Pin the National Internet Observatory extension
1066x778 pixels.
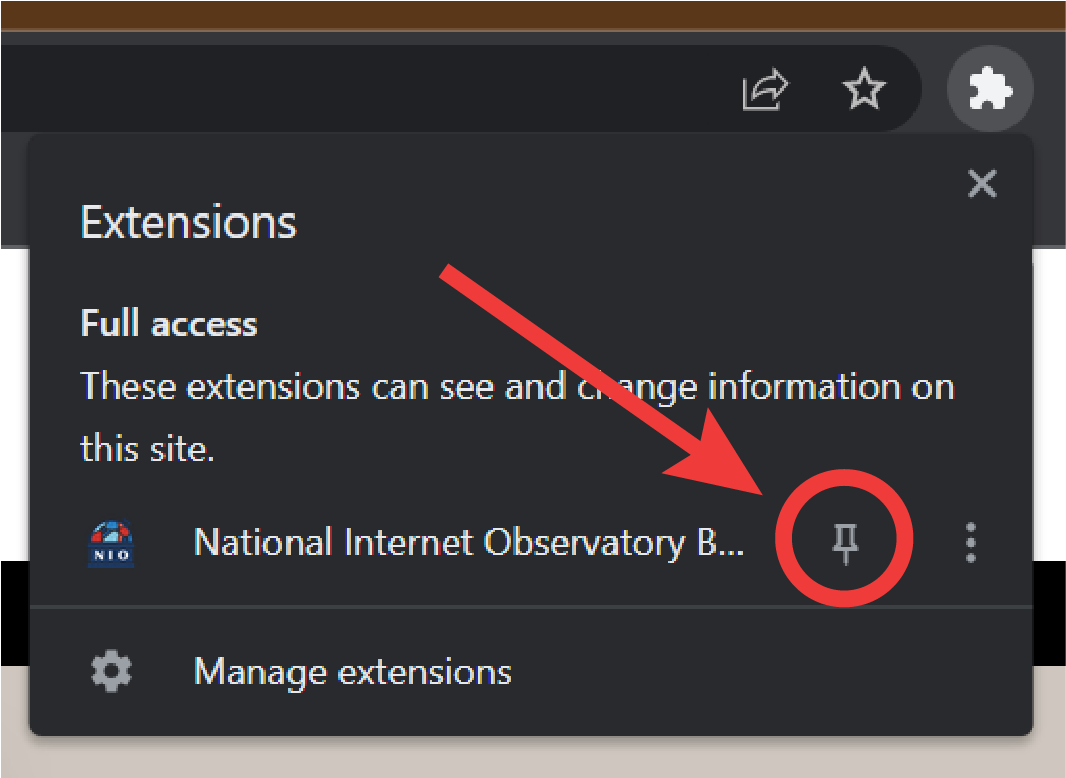(847, 543)
